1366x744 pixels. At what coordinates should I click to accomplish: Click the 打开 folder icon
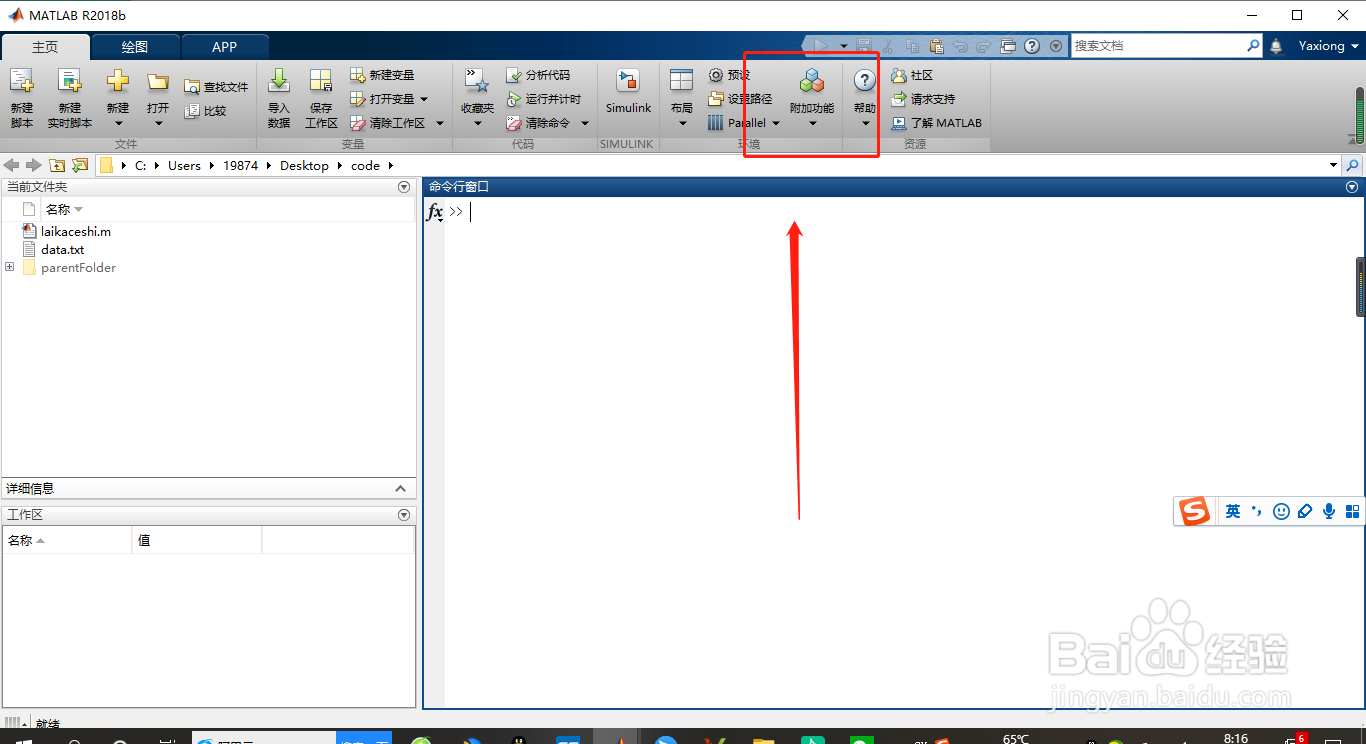click(x=158, y=81)
